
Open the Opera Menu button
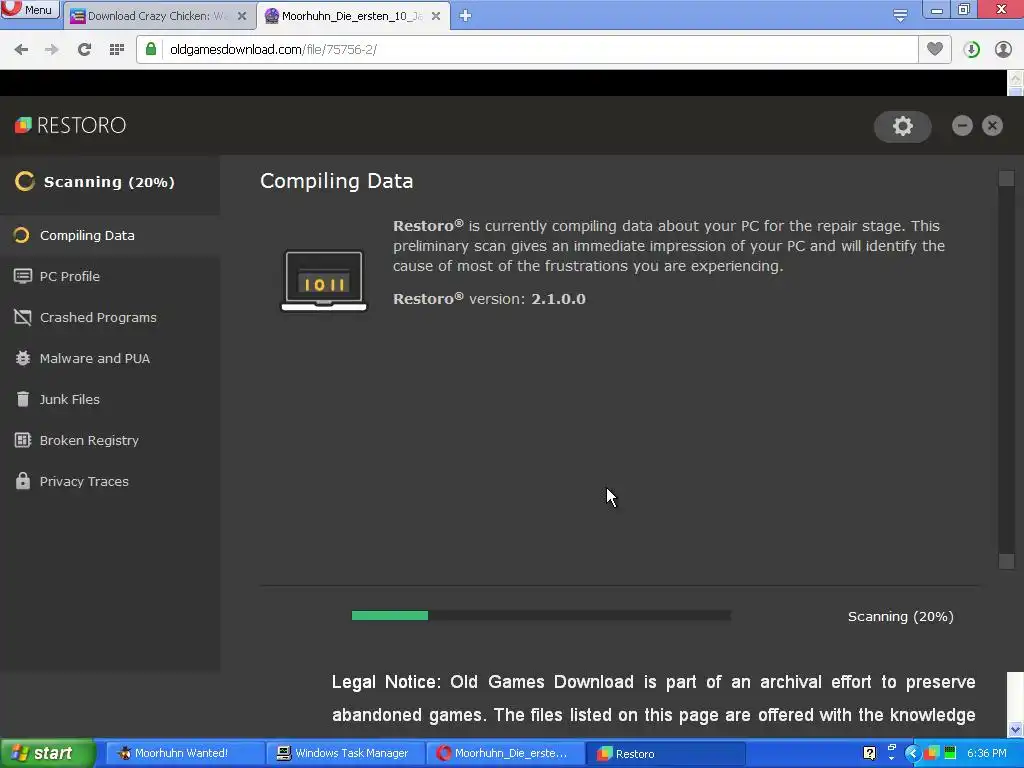29,10
